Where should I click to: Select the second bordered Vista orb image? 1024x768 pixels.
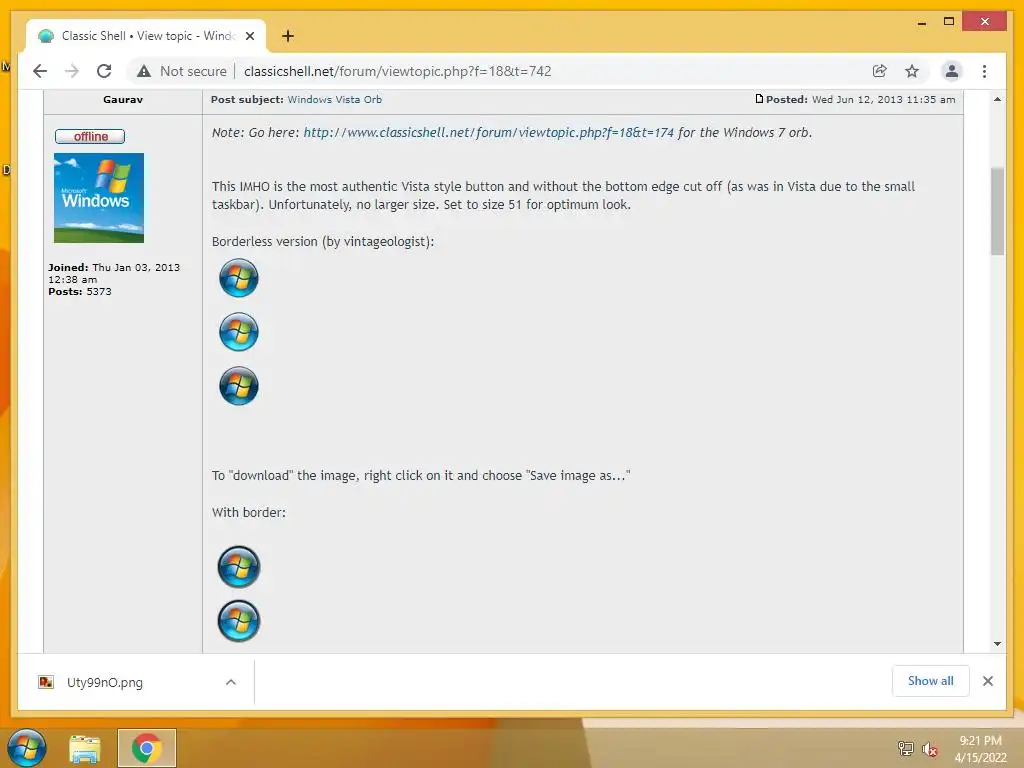click(238, 621)
